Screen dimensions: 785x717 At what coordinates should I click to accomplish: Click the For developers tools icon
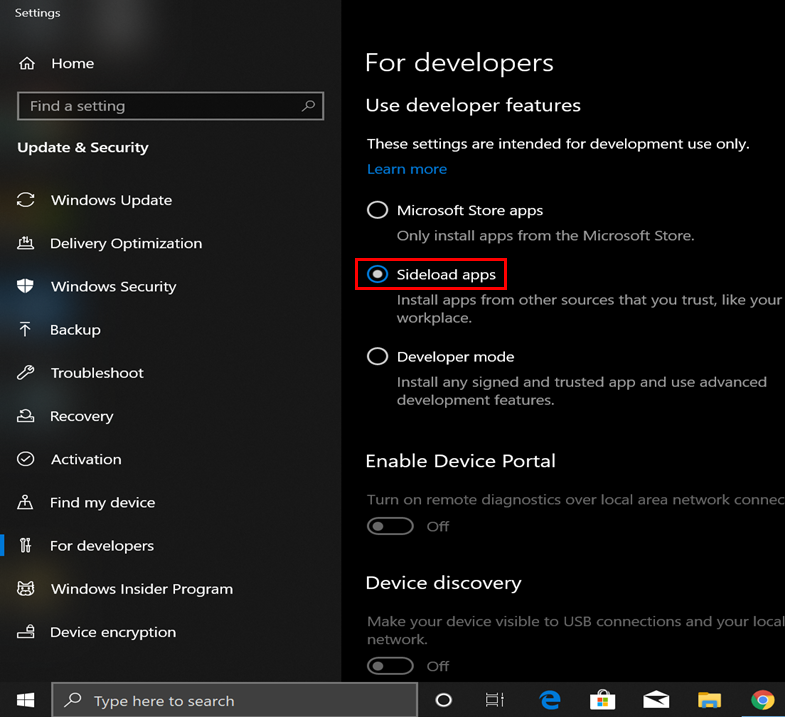[x=25, y=545]
